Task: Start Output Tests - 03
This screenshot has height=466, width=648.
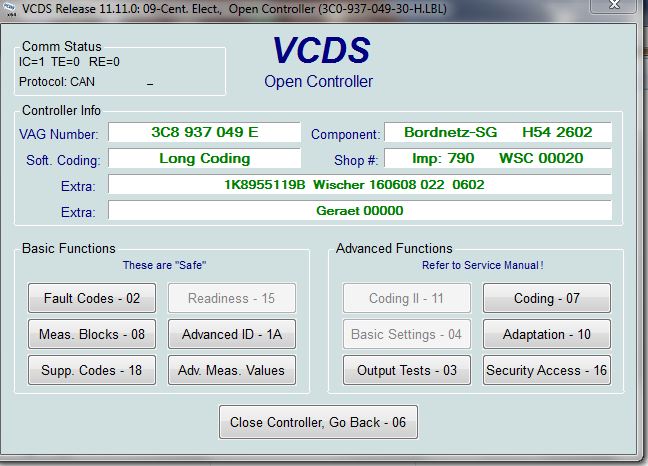Action: [x=407, y=370]
